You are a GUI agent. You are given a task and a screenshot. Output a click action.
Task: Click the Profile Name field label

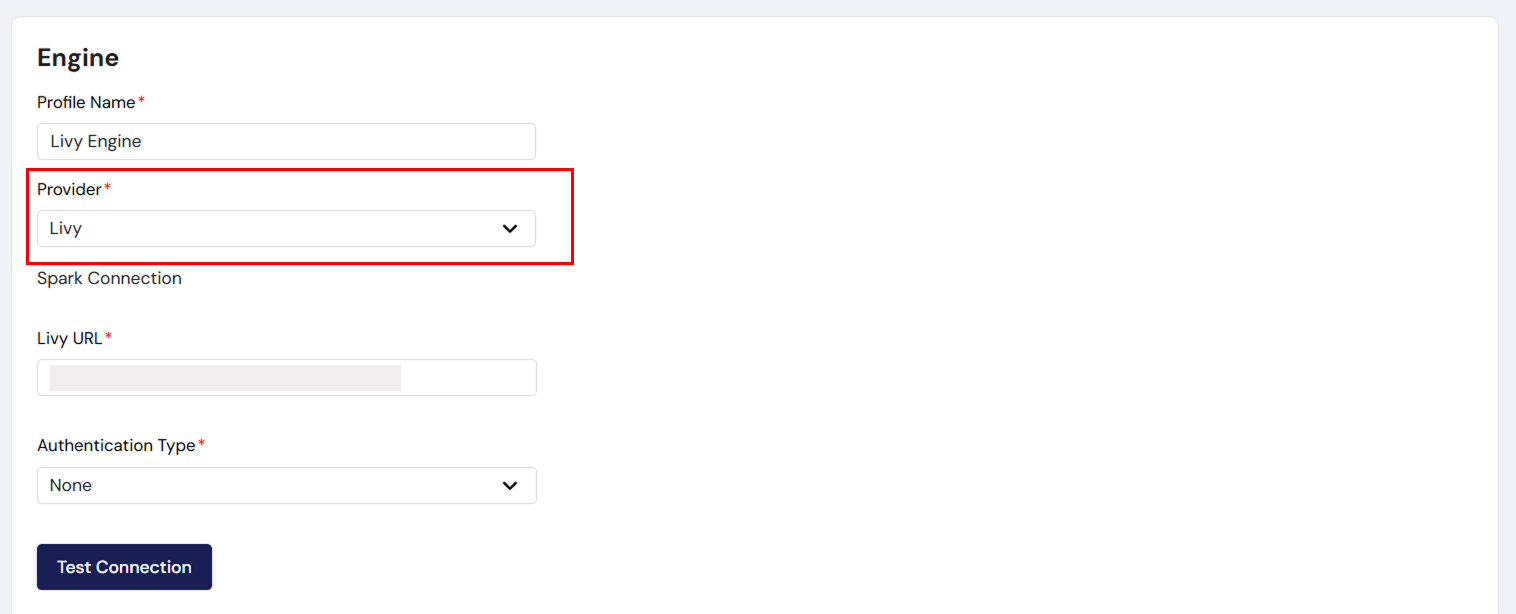pyautogui.click(x=86, y=102)
